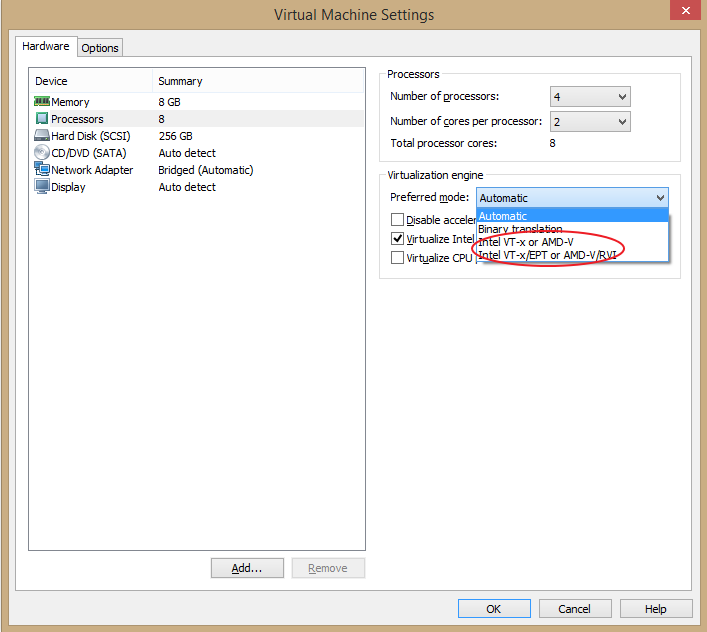Switch to the Hardware tab

pyautogui.click(x=46, y=46)
